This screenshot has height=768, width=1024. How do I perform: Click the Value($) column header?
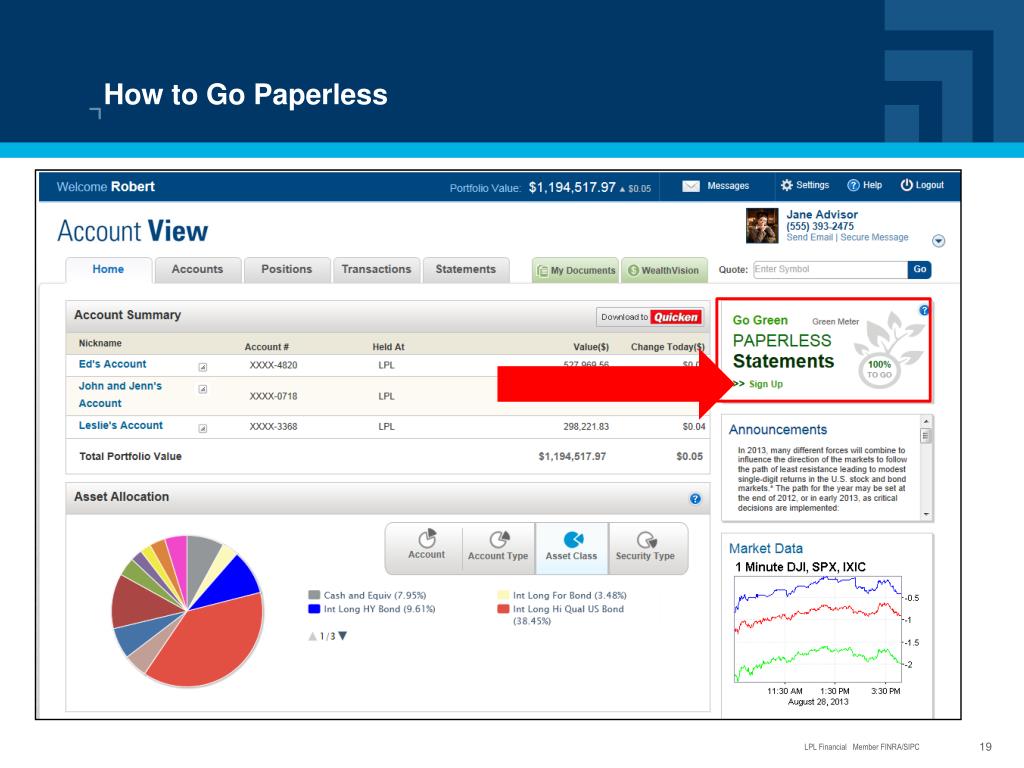pyautogui.click(x=591, y=347)
